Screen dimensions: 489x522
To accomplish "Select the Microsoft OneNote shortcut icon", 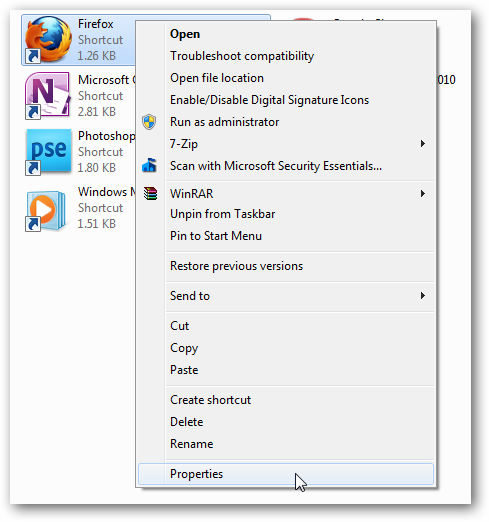I will (x=48, y=95).
